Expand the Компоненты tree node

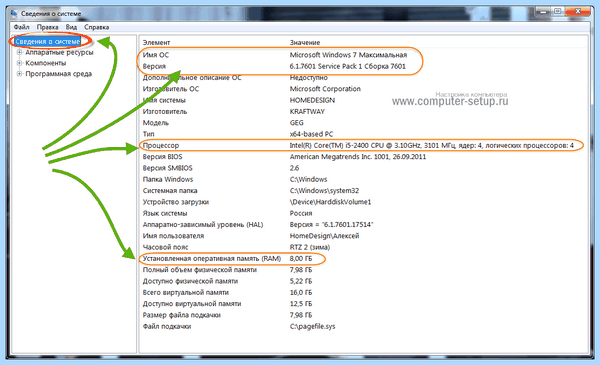(20, 63)
